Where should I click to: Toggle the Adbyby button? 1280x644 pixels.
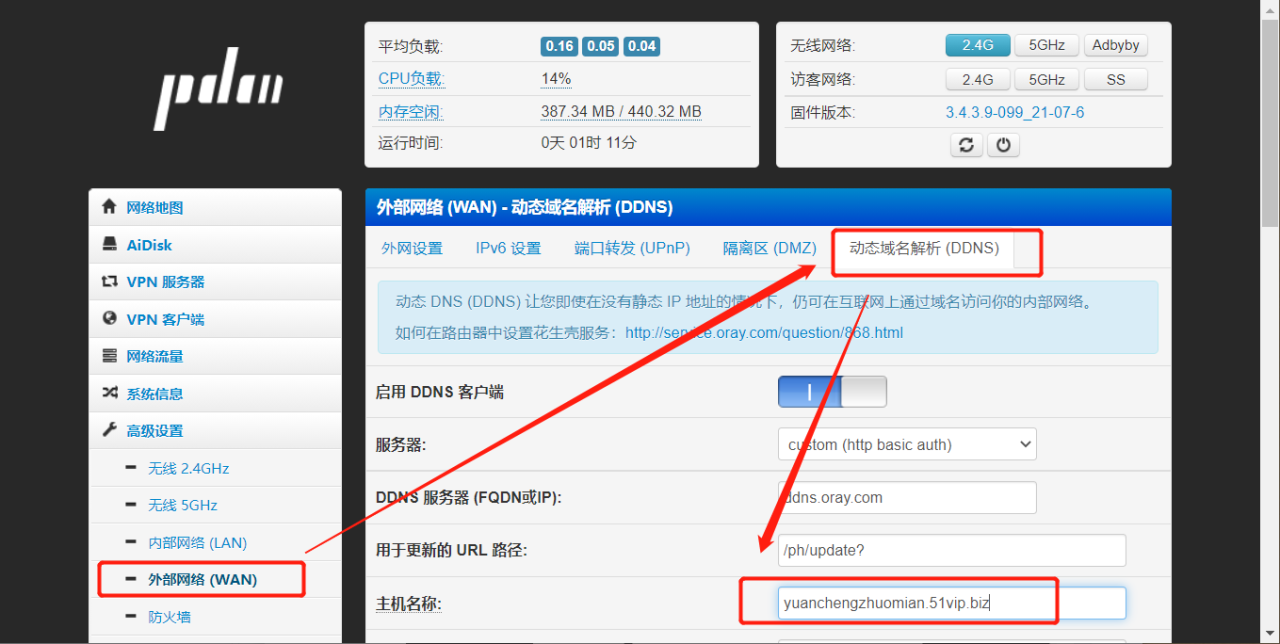coord(1116,45)
